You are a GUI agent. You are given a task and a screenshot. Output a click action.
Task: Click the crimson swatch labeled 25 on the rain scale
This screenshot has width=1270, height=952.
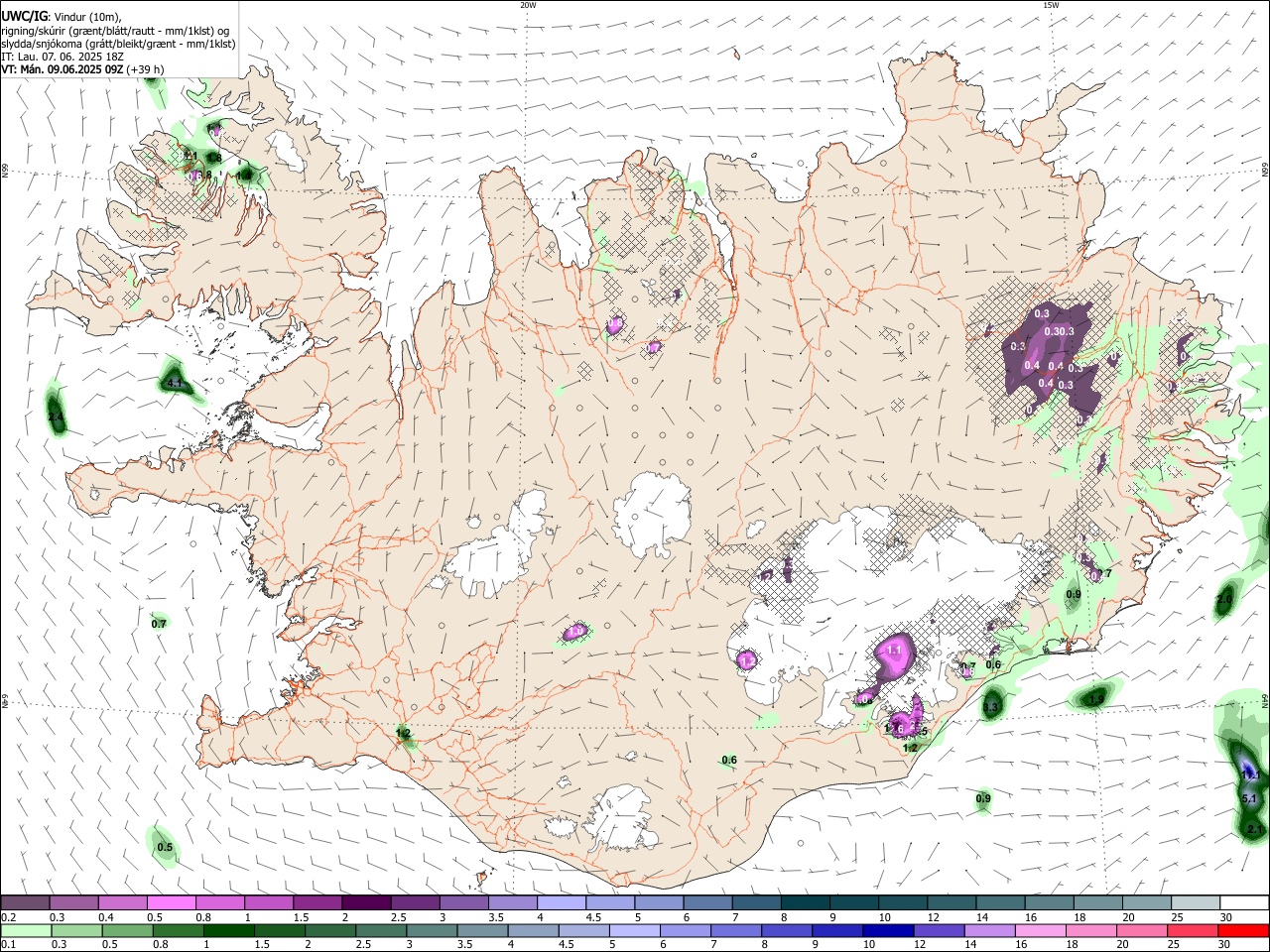pyautogui.click(x=1193, y=931)
